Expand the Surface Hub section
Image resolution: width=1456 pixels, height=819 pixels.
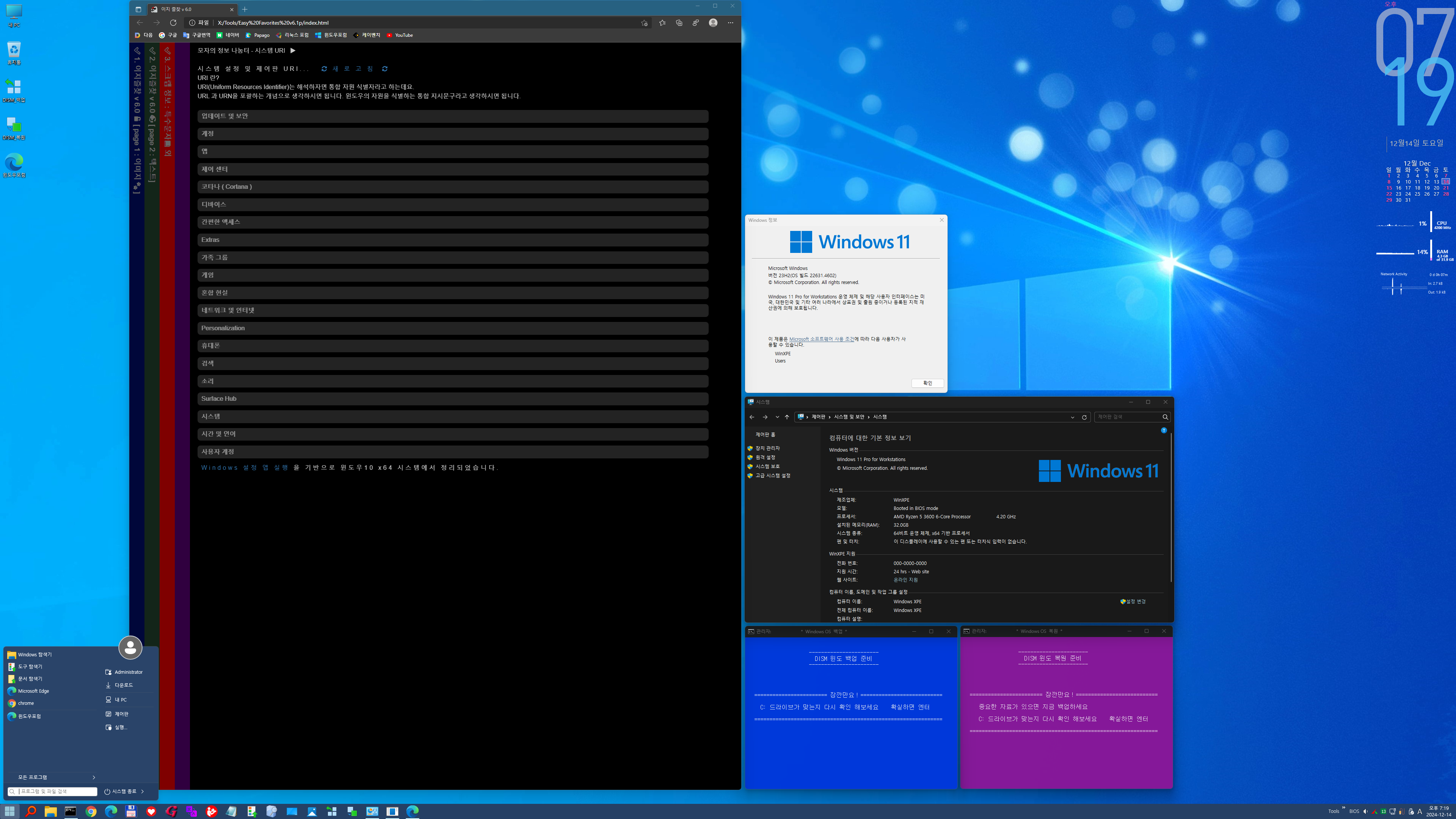click(x=453, y=399)
